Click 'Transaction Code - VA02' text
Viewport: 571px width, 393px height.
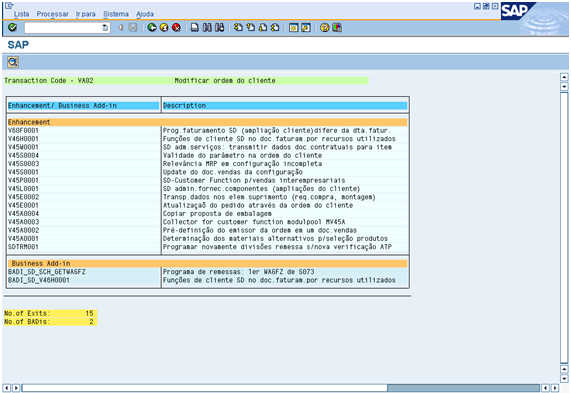pos(49,80)
